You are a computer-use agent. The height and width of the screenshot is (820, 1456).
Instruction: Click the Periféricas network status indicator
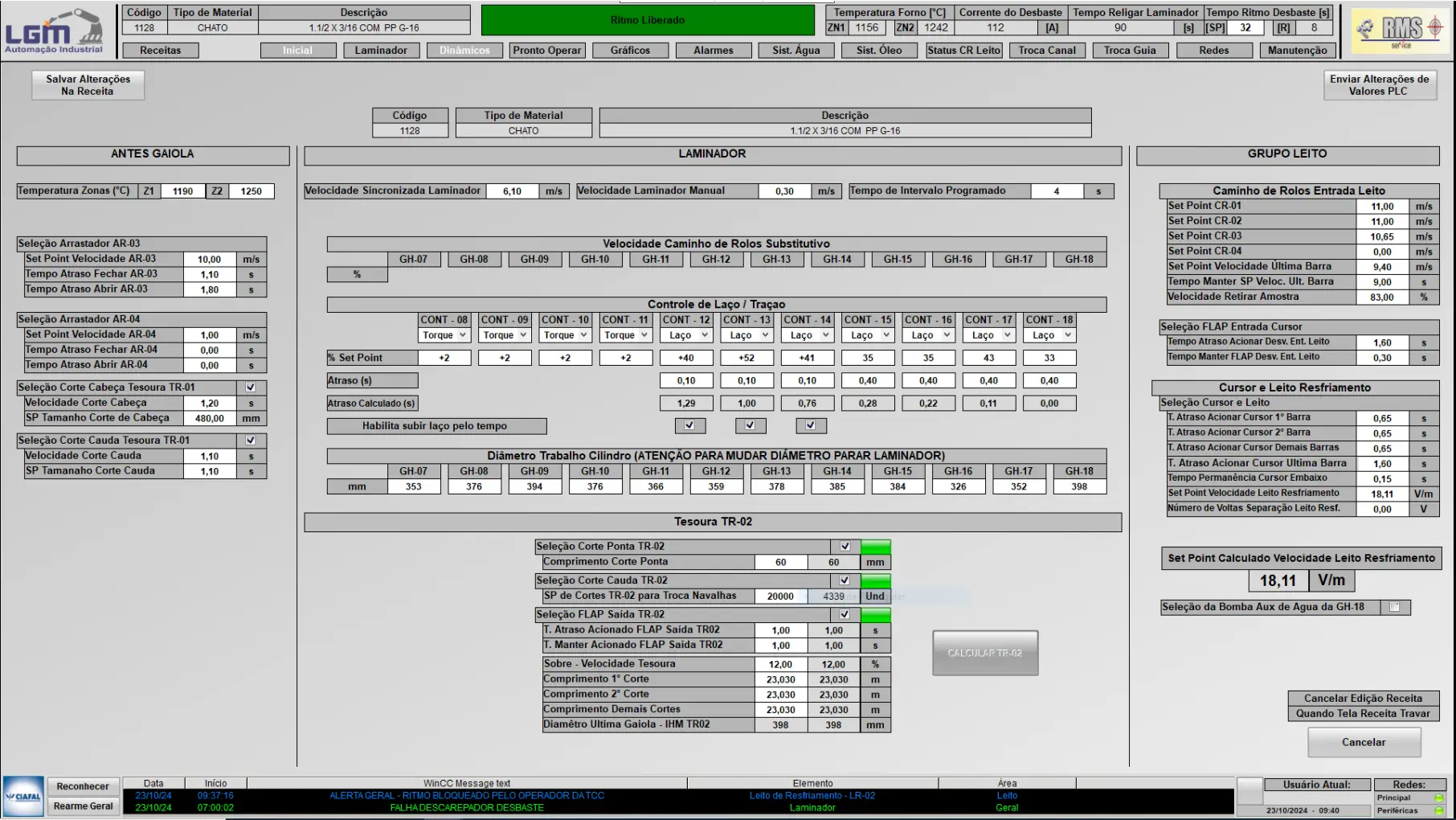tap(1438, 810)
